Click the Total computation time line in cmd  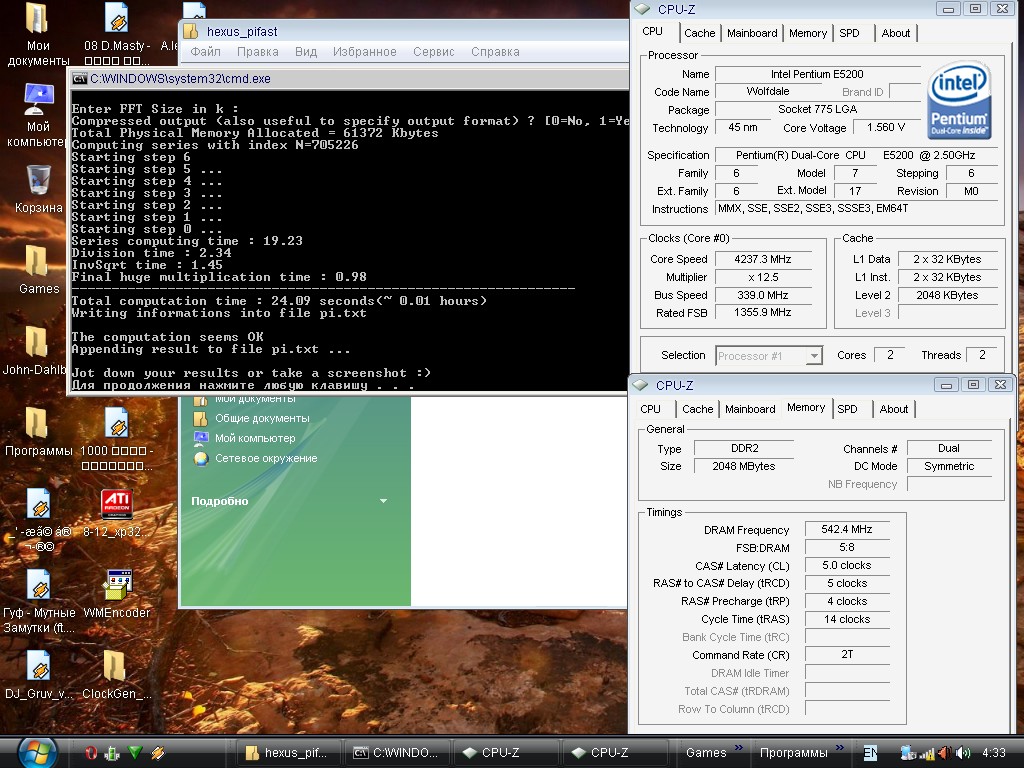pos(279,301)
